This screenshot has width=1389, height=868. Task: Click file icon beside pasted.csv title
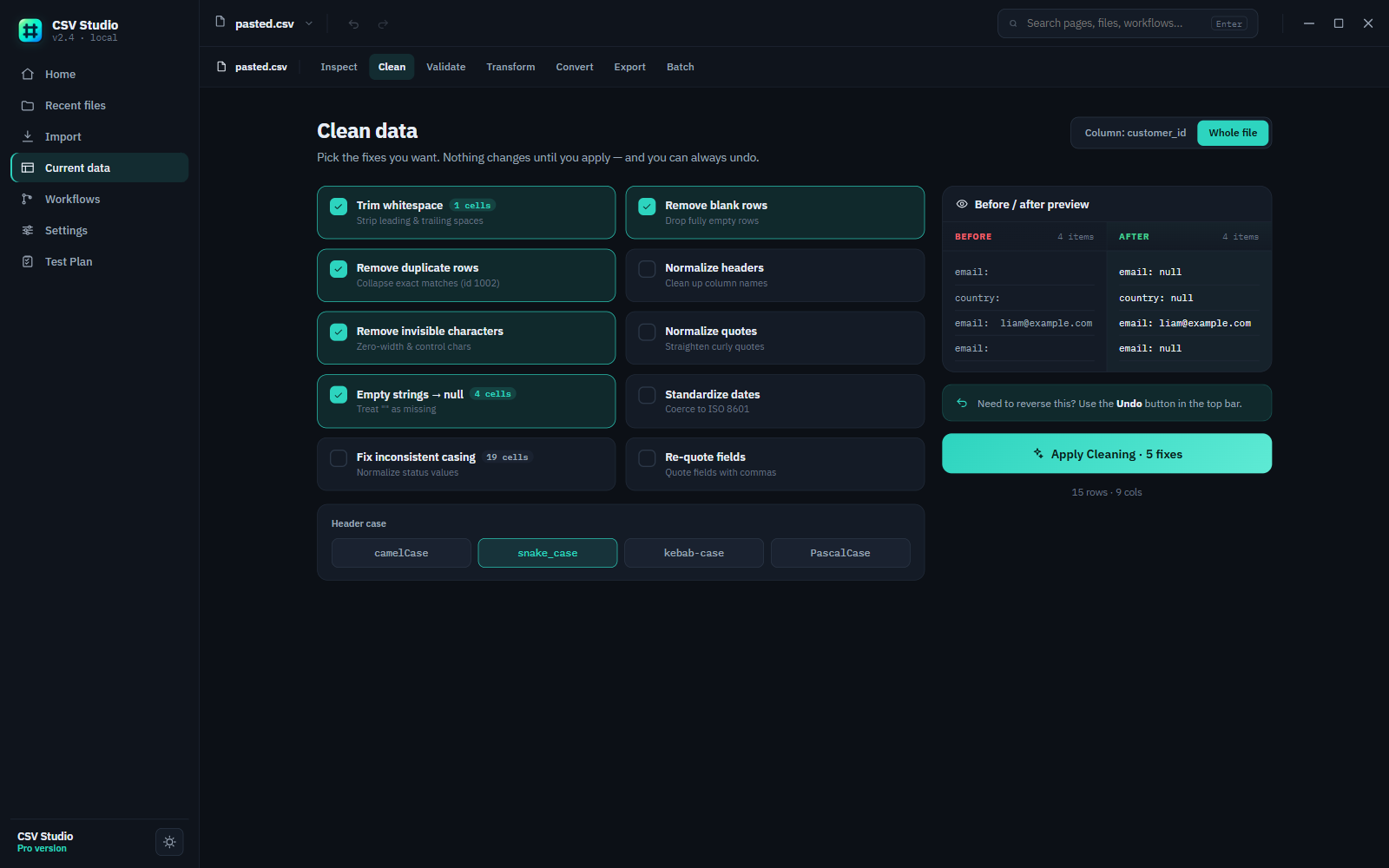point(221,22)
